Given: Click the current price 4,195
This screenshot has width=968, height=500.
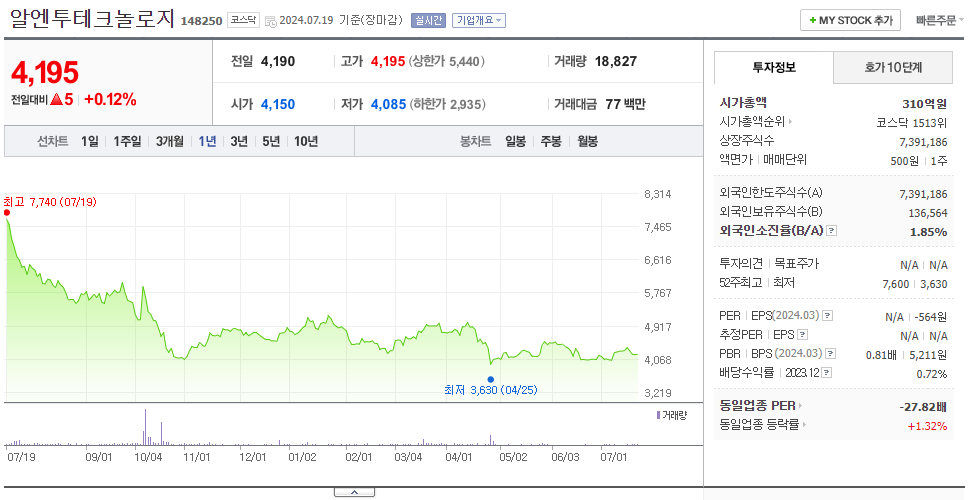Looking at the screenshot, I should 45,73.
